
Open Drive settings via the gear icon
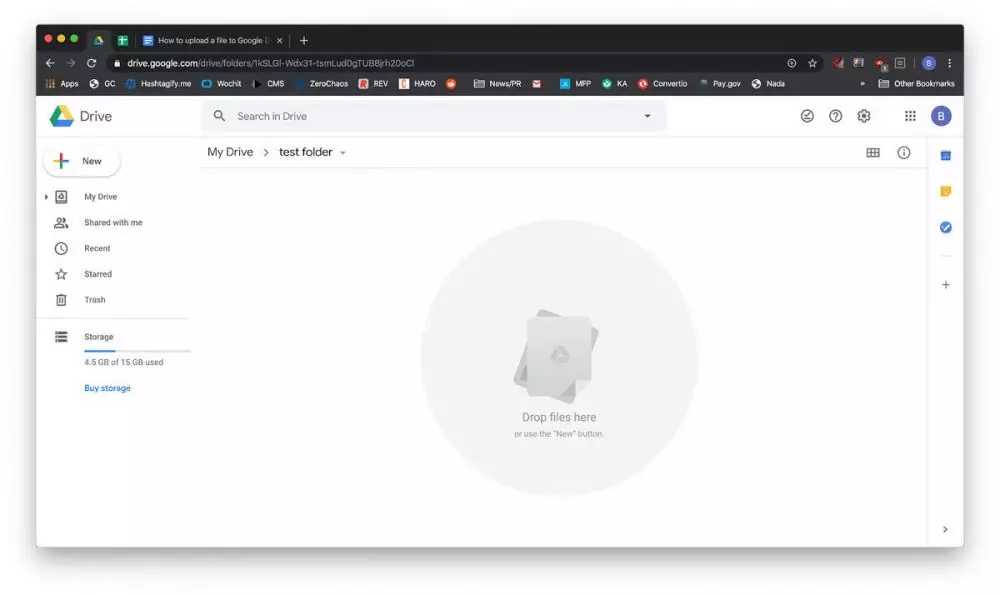coord(864,115)
